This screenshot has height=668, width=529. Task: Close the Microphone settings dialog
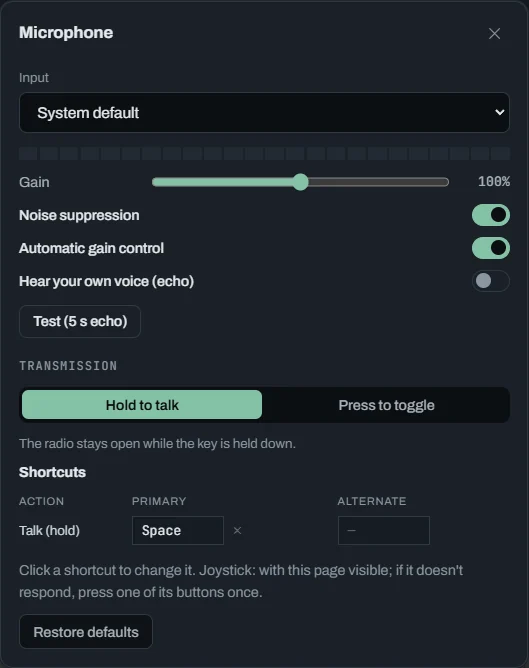(x=494, y=34)
